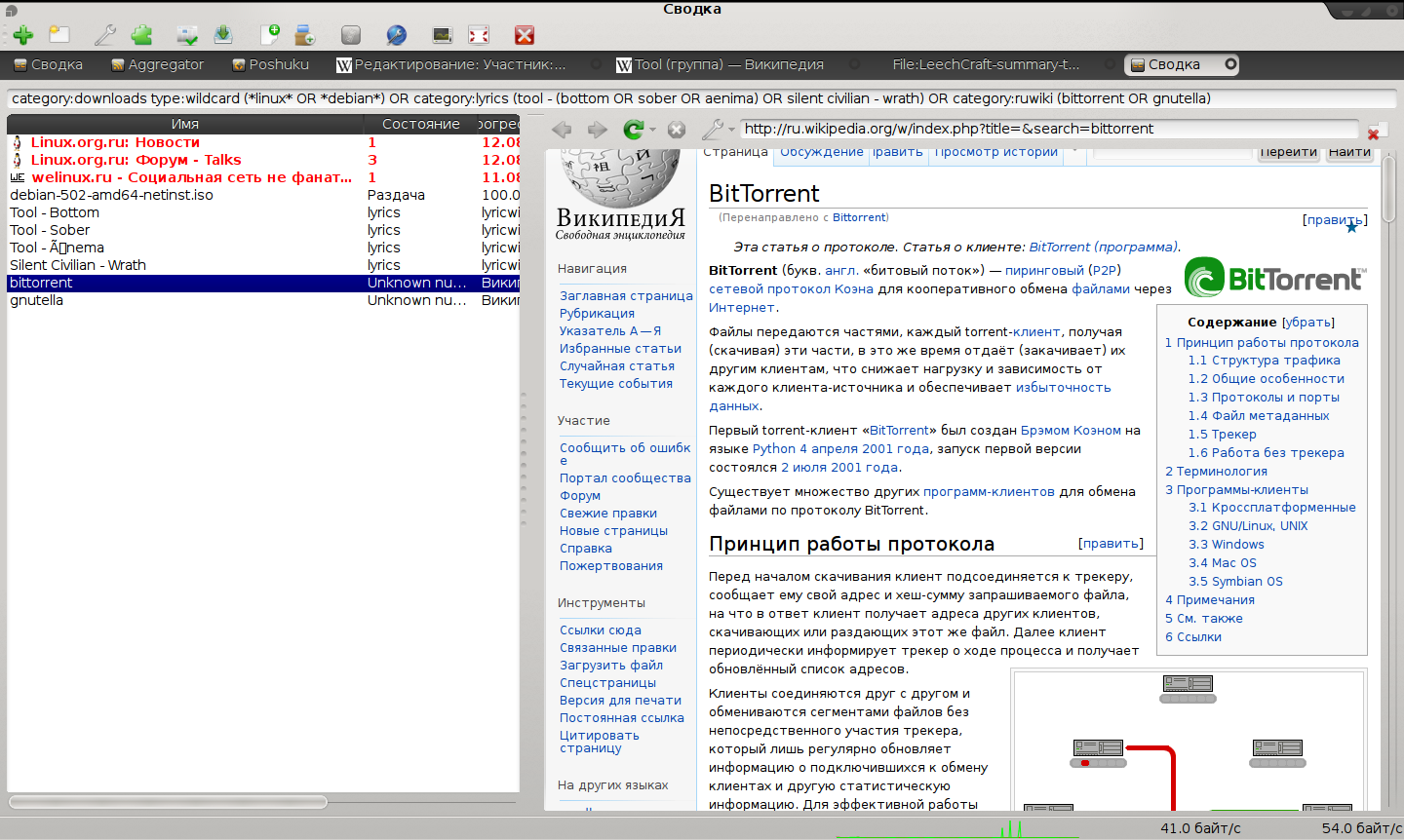Image resolution: width=1404 pixels, height=840 pixels.
Task: Open settings via the wrench toolbar icon
Action: click(x=104, y=35)
